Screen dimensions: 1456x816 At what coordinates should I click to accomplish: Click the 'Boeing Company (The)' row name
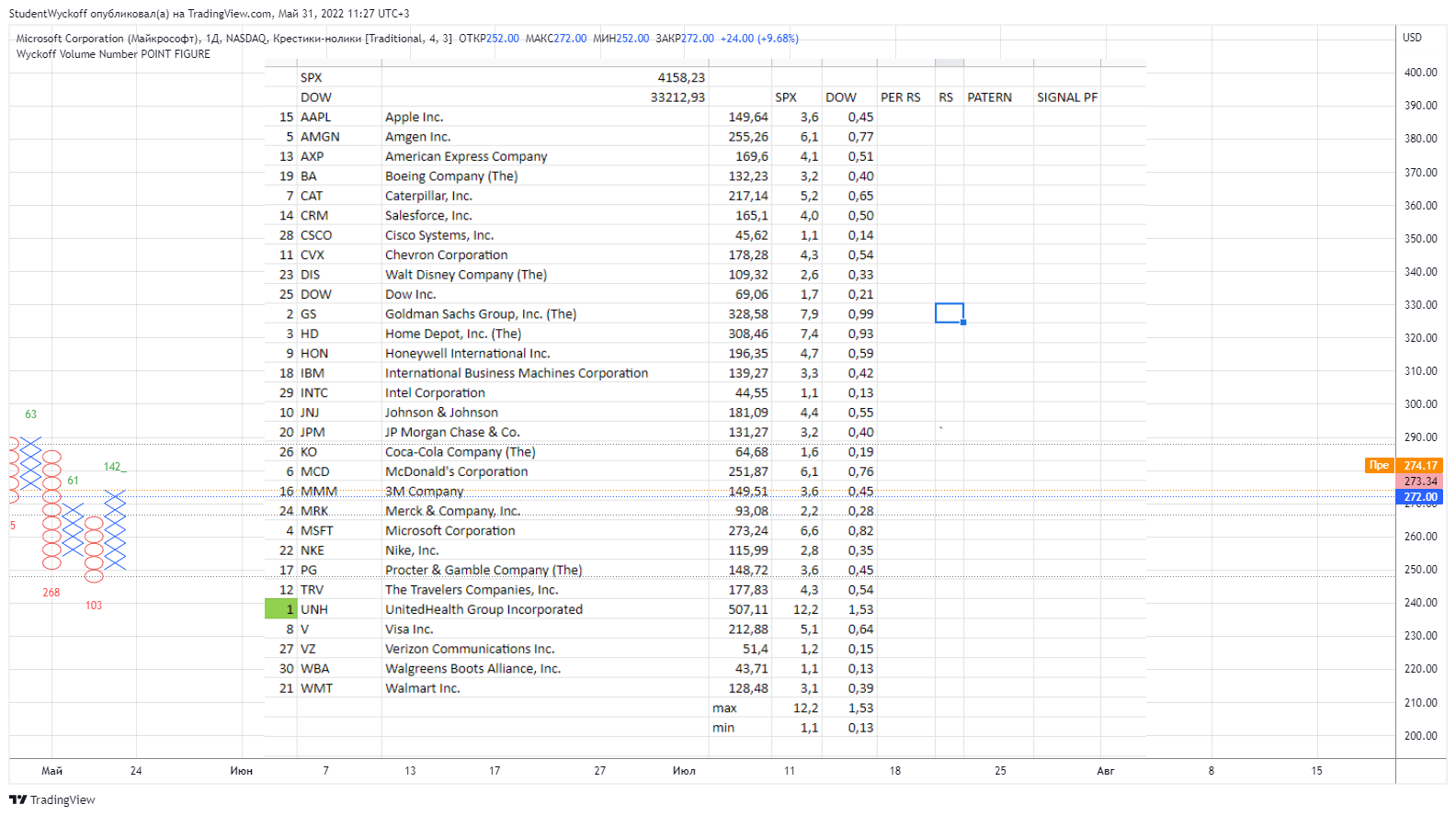click(x=451, y=176)
